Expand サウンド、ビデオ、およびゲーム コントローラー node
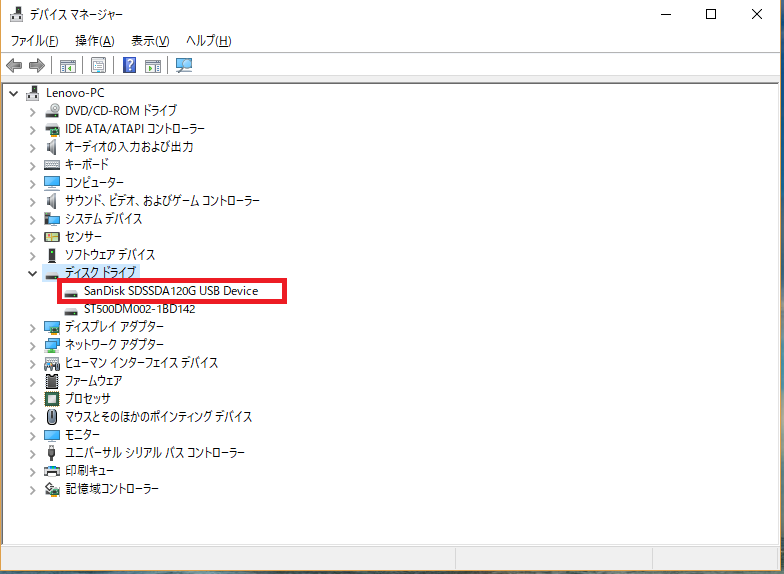The height and width of the screenshot is (574, 784). [32, 202]
